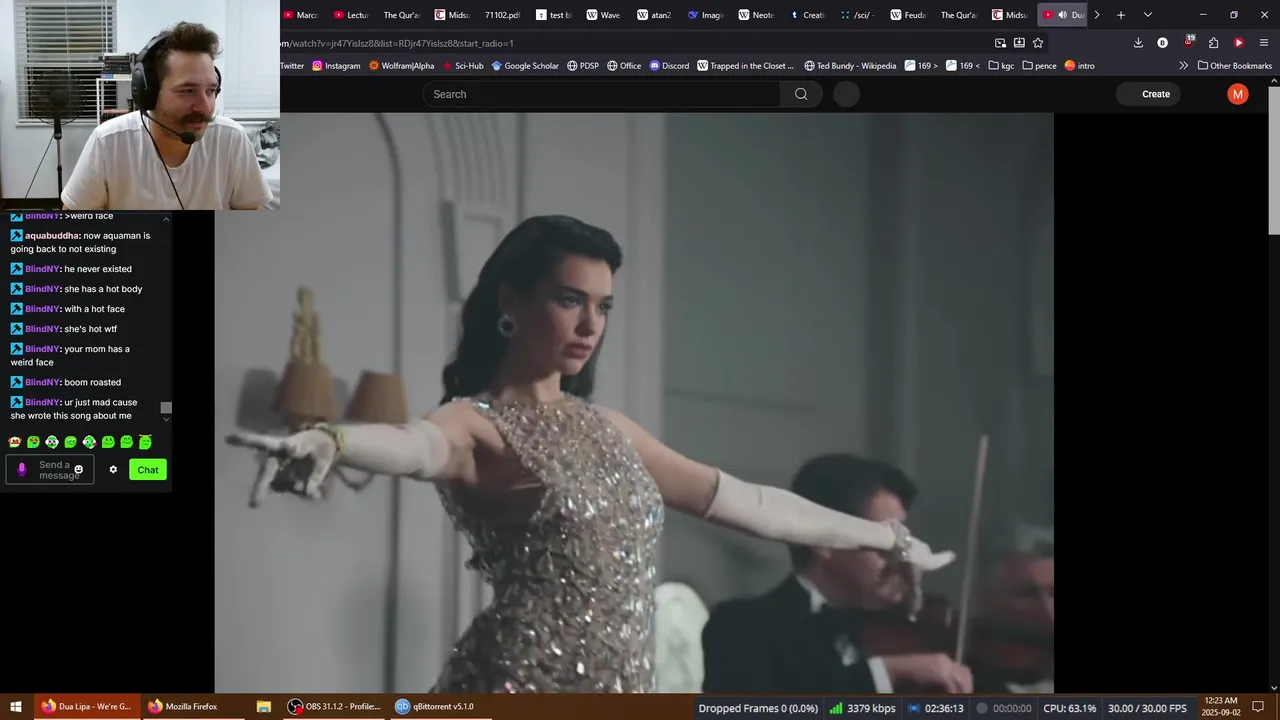Open the chat settings gear icon

pyautogui.click(x=113, y=469)
